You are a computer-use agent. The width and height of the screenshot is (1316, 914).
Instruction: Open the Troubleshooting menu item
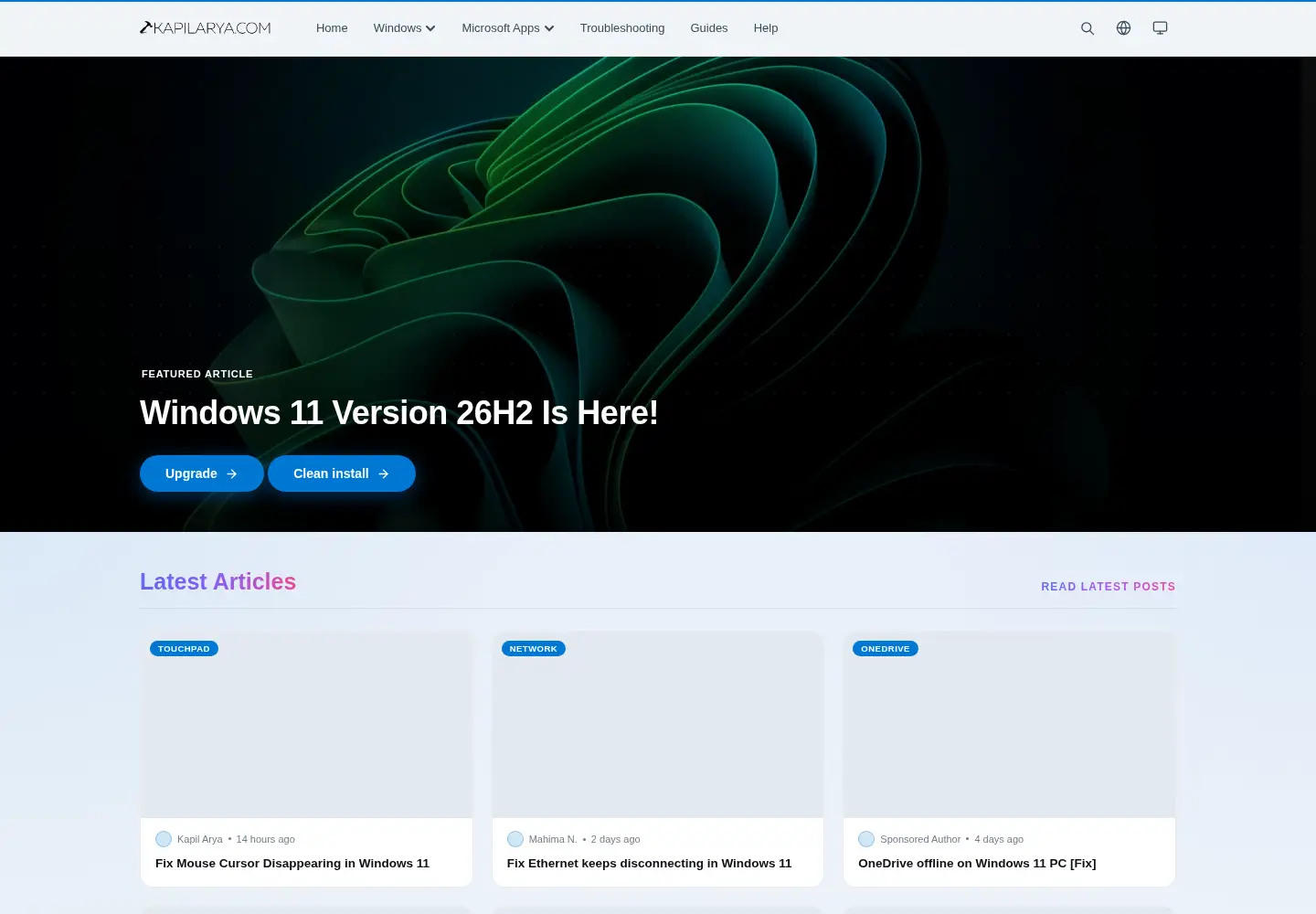(622, 28)
